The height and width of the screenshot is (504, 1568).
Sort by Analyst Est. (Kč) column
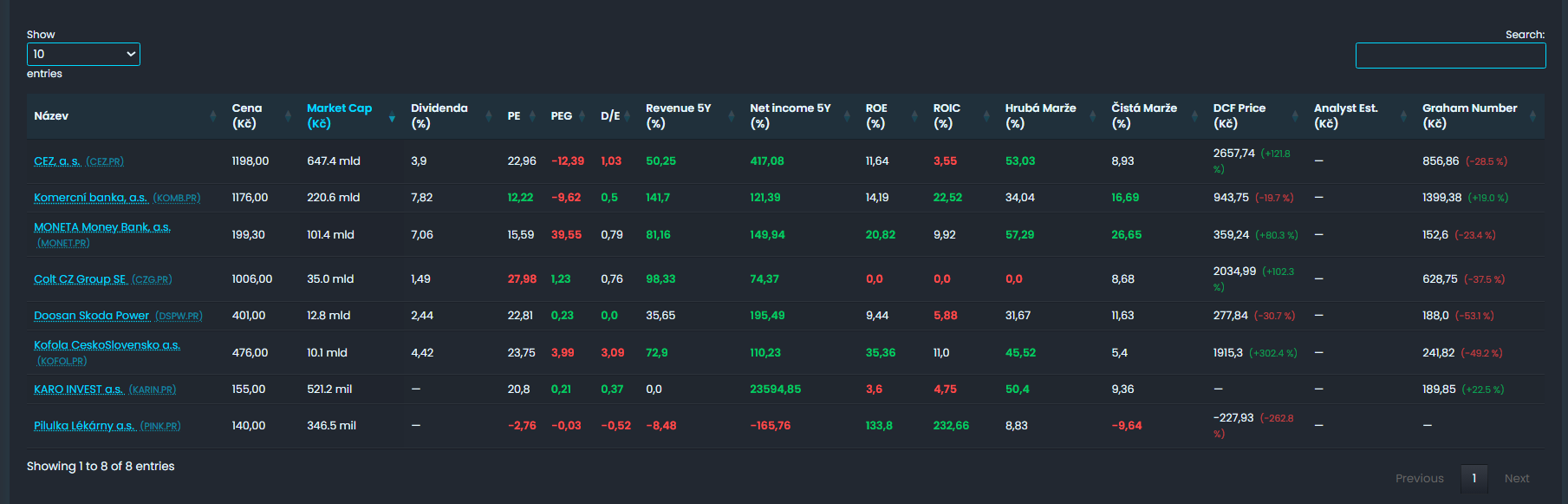tap(1361, 116)
